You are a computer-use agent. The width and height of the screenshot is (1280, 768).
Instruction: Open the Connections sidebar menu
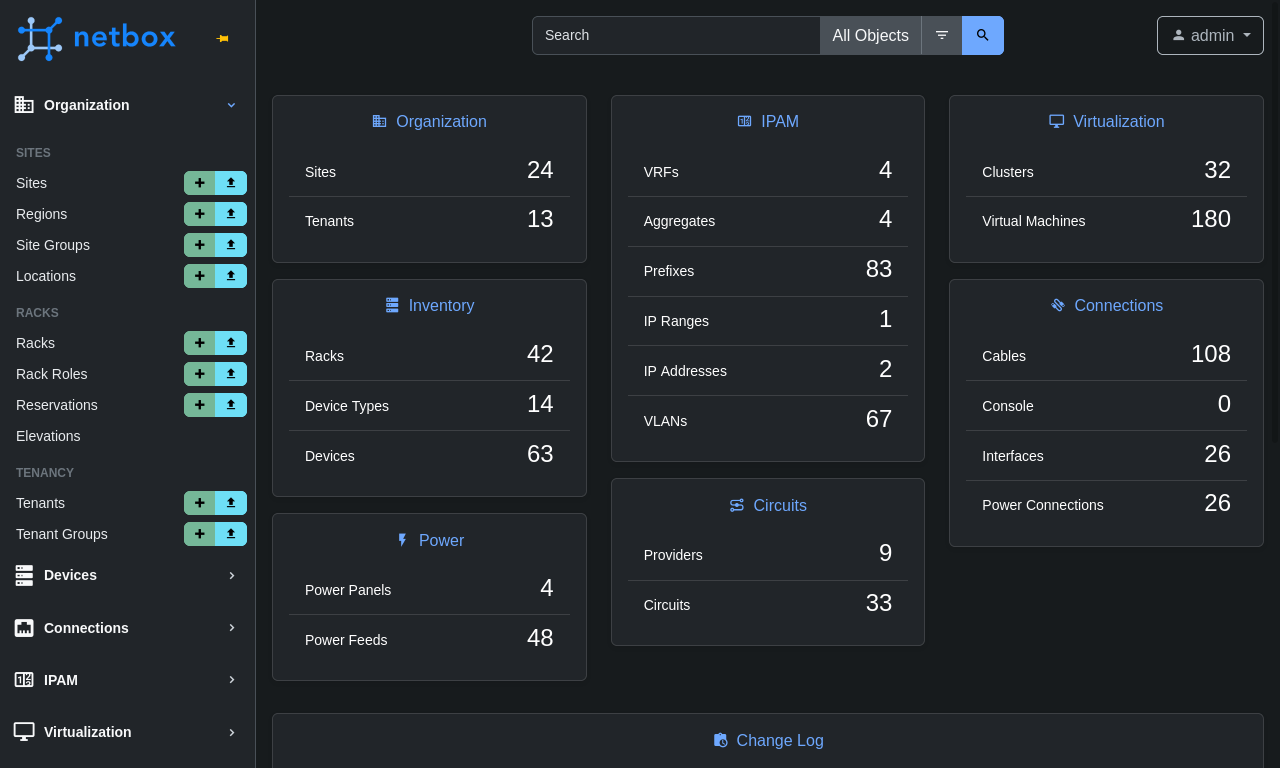[125, 628]
